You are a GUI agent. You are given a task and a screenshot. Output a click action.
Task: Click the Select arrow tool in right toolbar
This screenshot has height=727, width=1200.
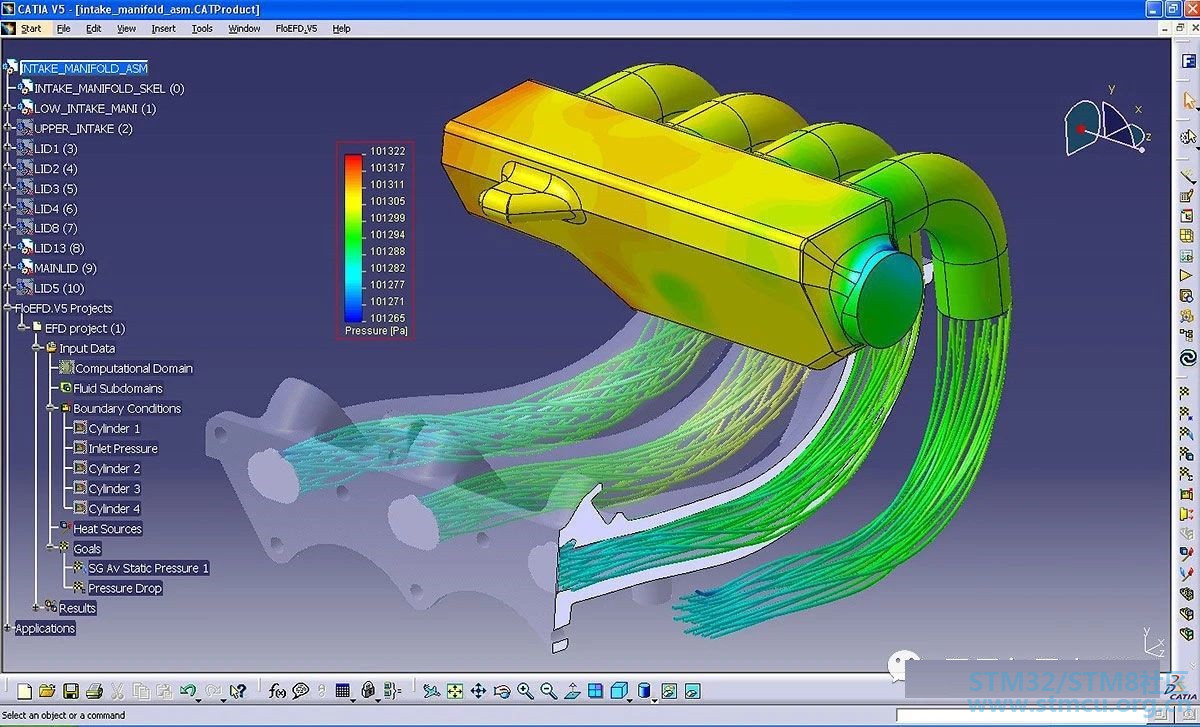pos(1188,100)
